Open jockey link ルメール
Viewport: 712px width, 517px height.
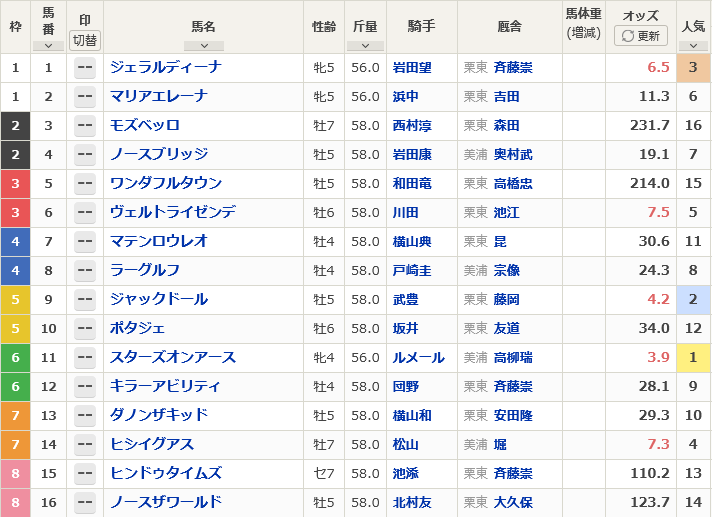pos(419,358)
